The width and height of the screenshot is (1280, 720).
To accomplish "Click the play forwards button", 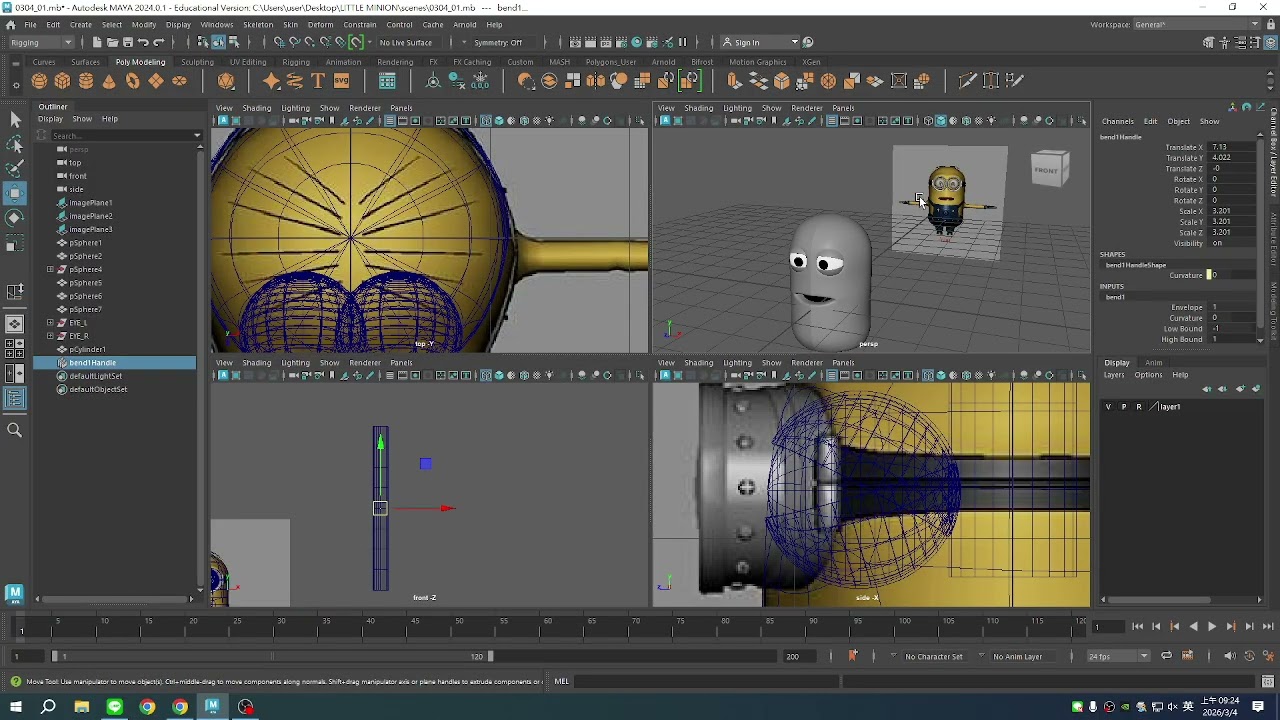I will [1211, 626].
